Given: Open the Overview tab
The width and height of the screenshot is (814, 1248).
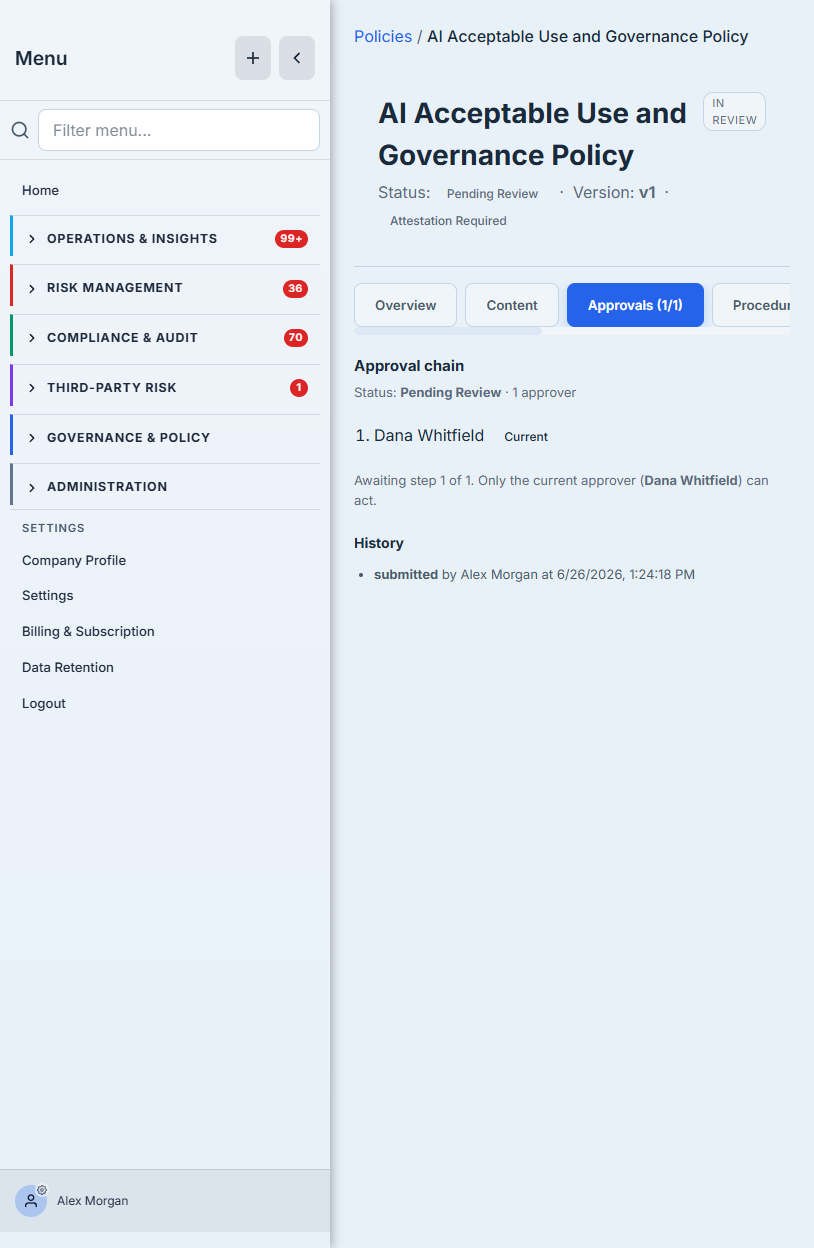Looking at the screenshot, I should coord(405,305).
